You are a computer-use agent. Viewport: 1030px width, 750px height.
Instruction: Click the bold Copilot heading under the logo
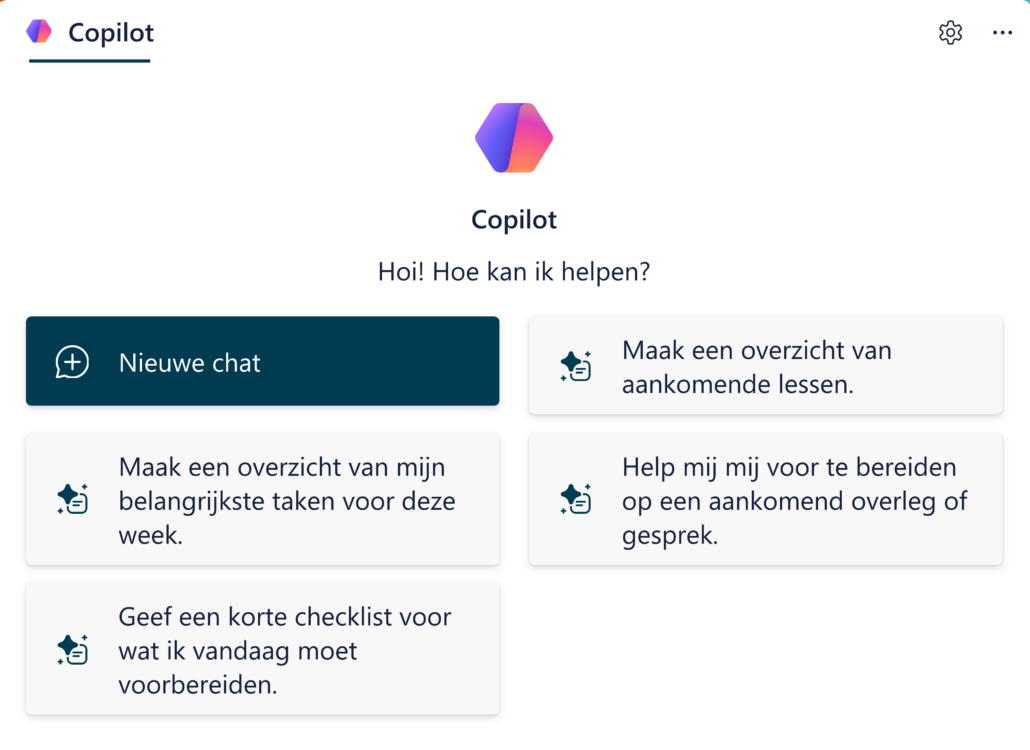pos(514,220)
